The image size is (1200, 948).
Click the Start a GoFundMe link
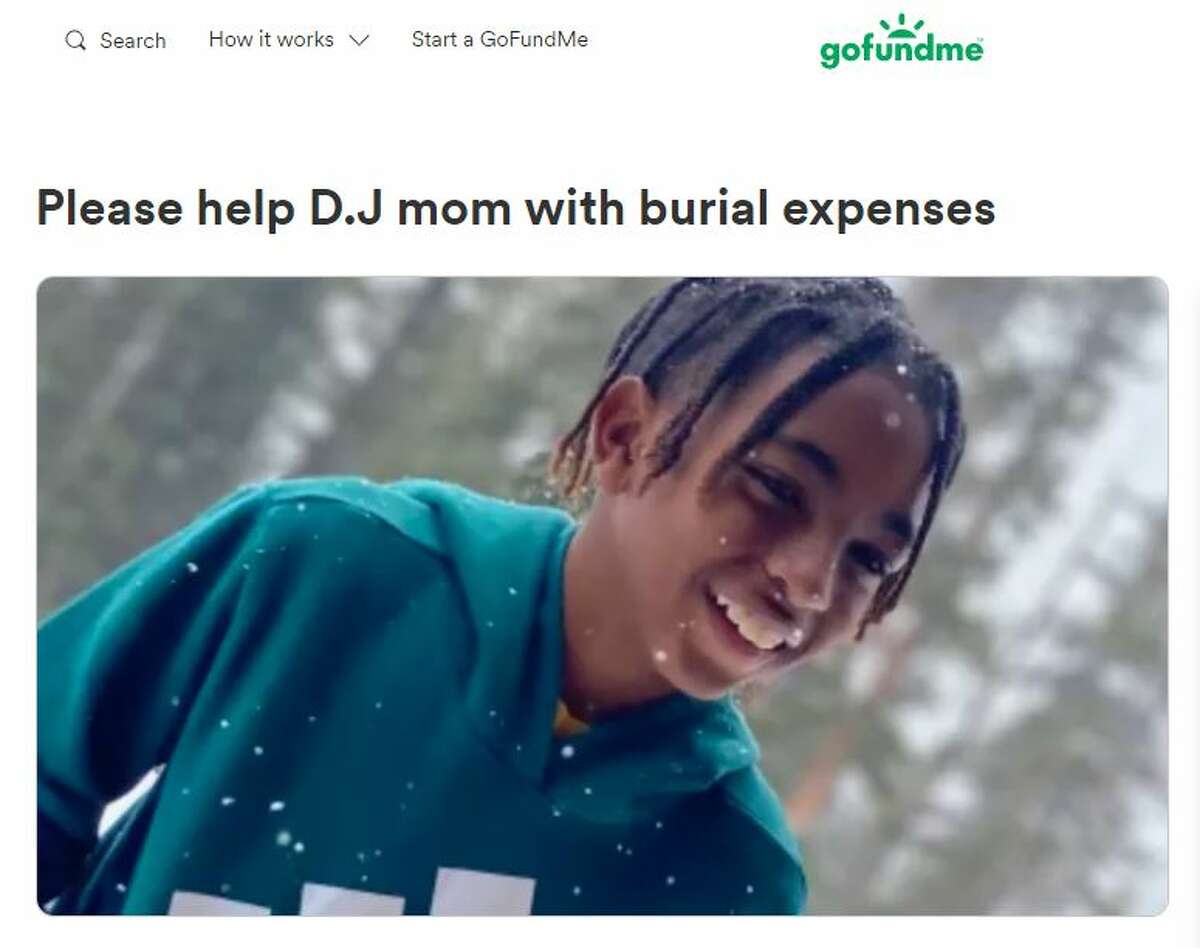(500, 40)
